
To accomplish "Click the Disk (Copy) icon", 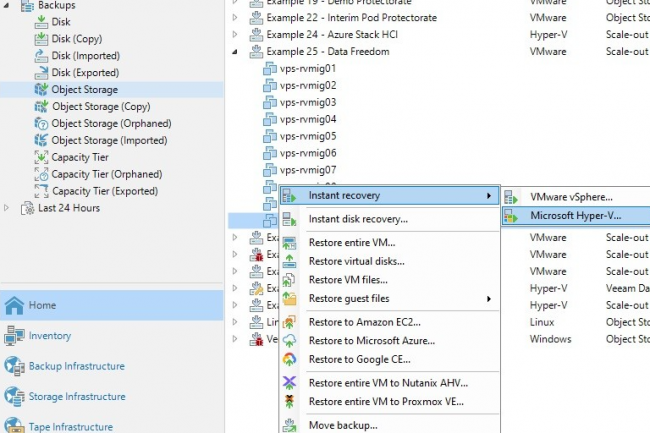I will (41, 39).
